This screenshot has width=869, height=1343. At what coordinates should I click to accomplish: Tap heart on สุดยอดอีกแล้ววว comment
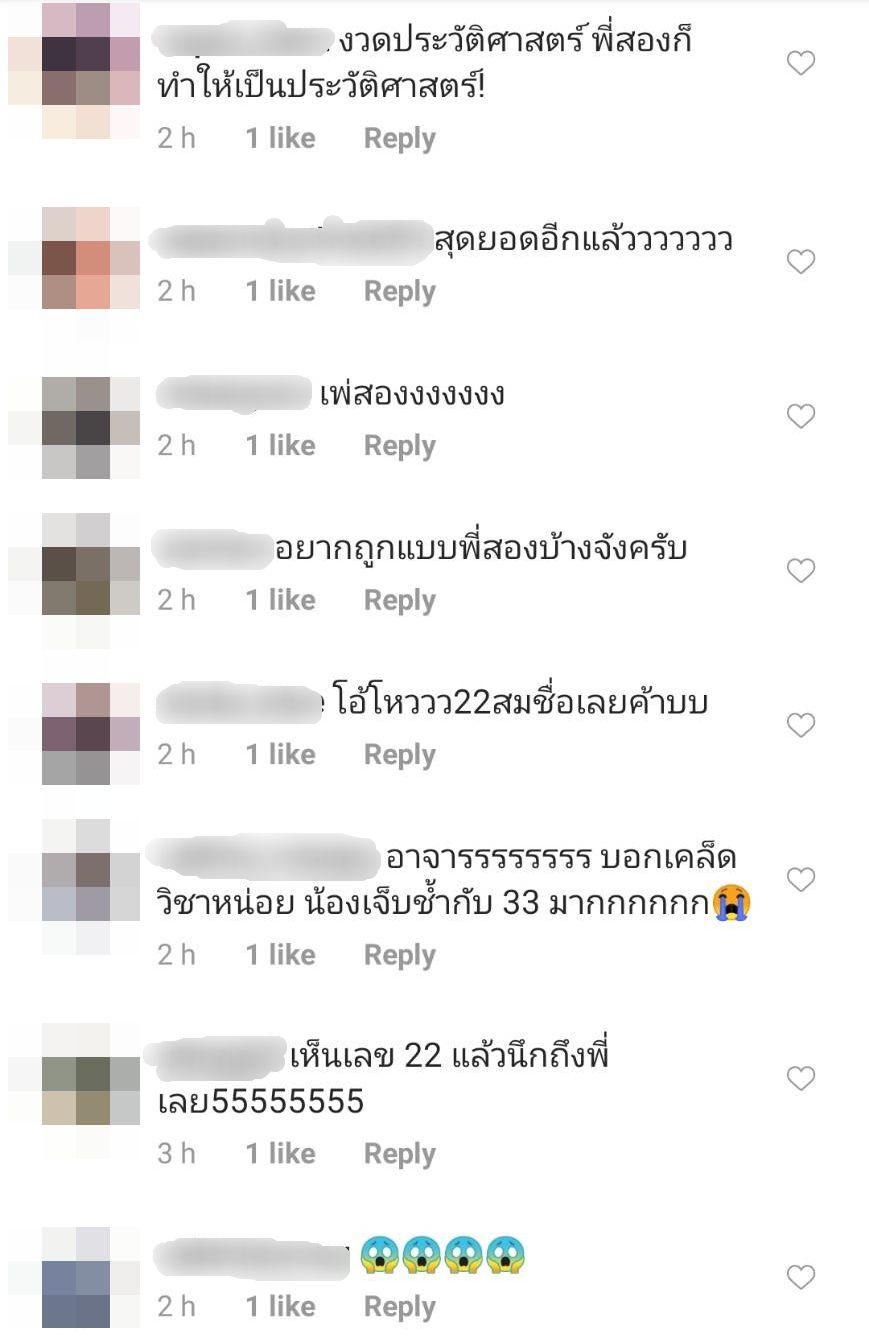tap(801, 262)
